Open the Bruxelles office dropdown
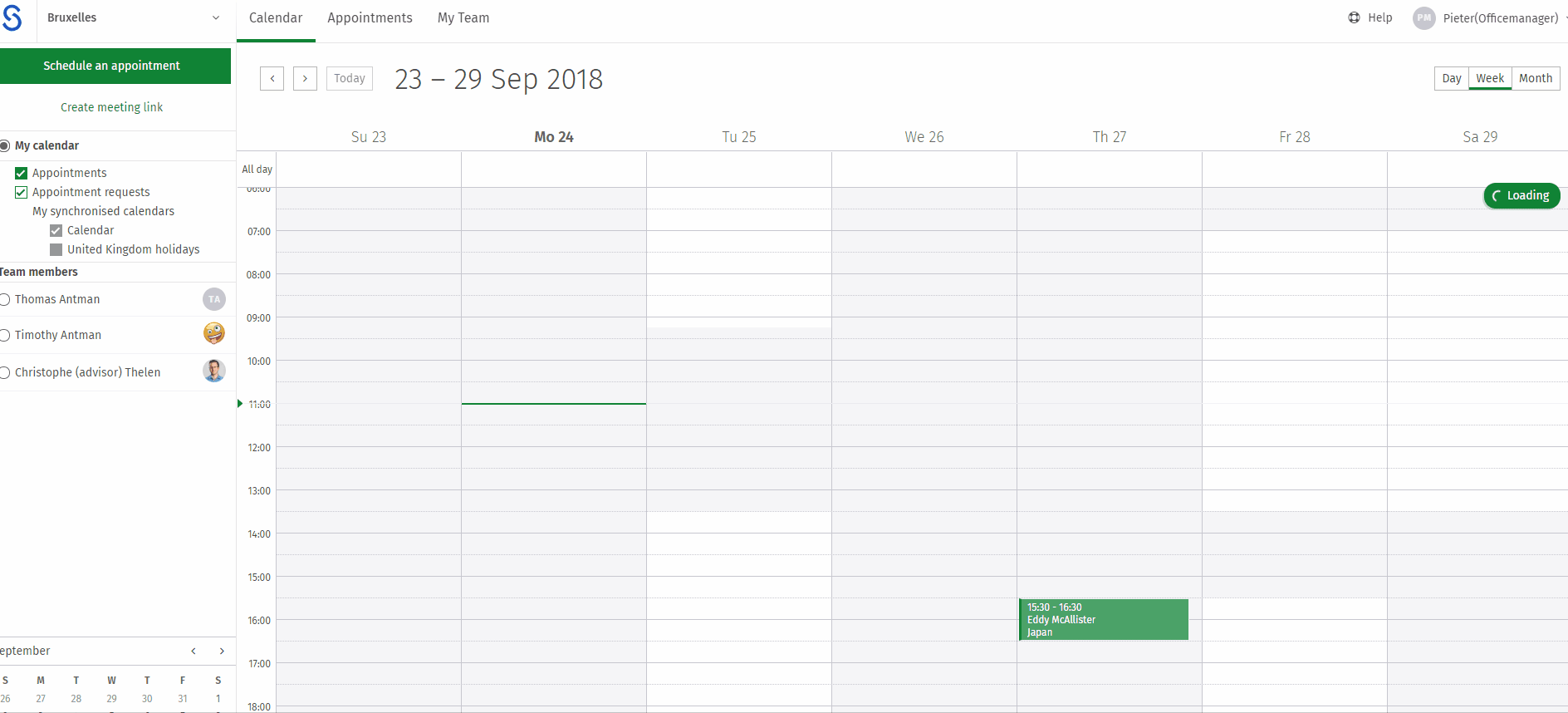This screenshot has width=1568, height=713. (133, 17)
